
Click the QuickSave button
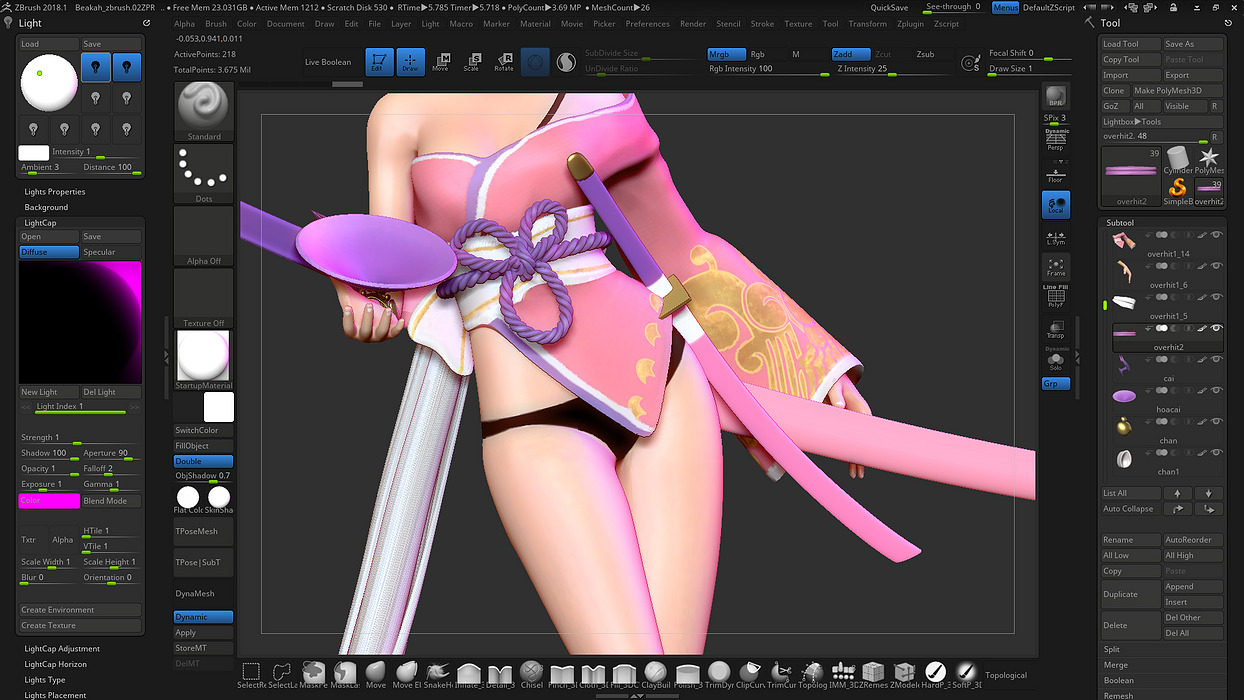pyautogui.click(x=889, y=7)
